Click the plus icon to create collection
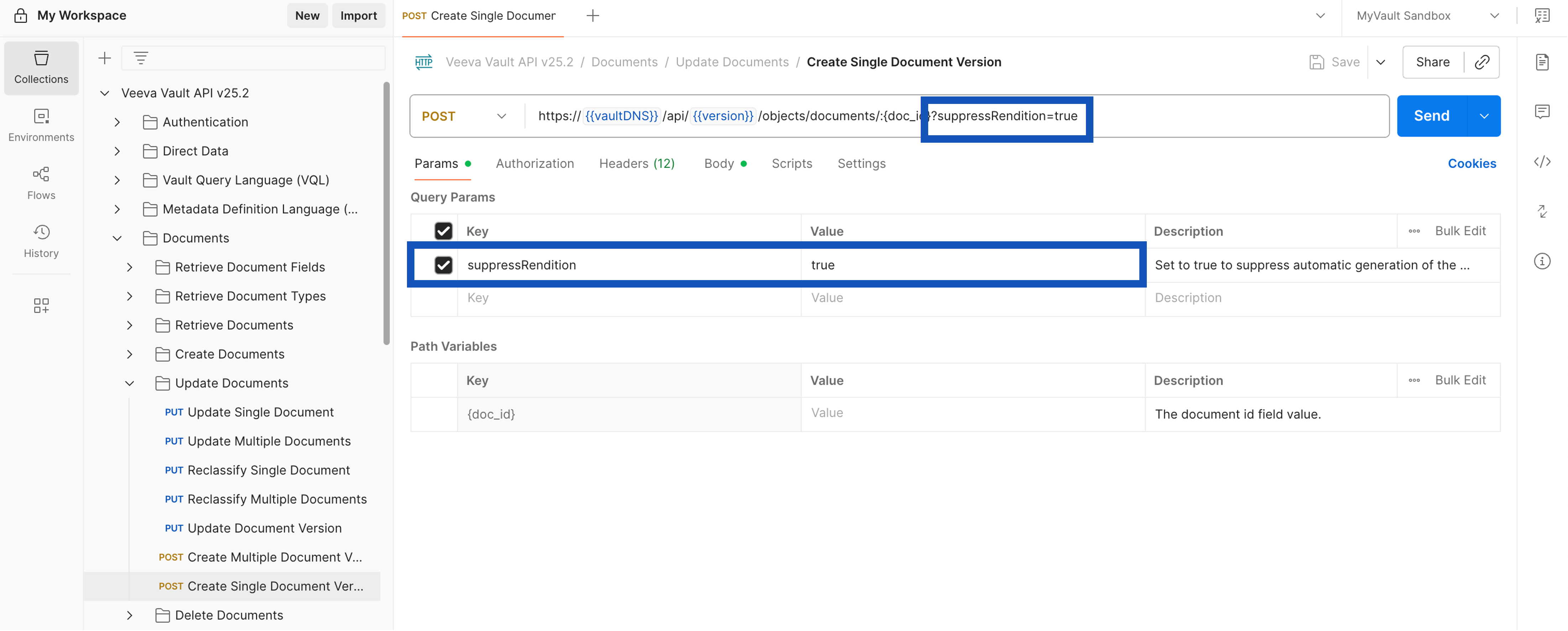 pyautogui.click(x=105, y=58)
